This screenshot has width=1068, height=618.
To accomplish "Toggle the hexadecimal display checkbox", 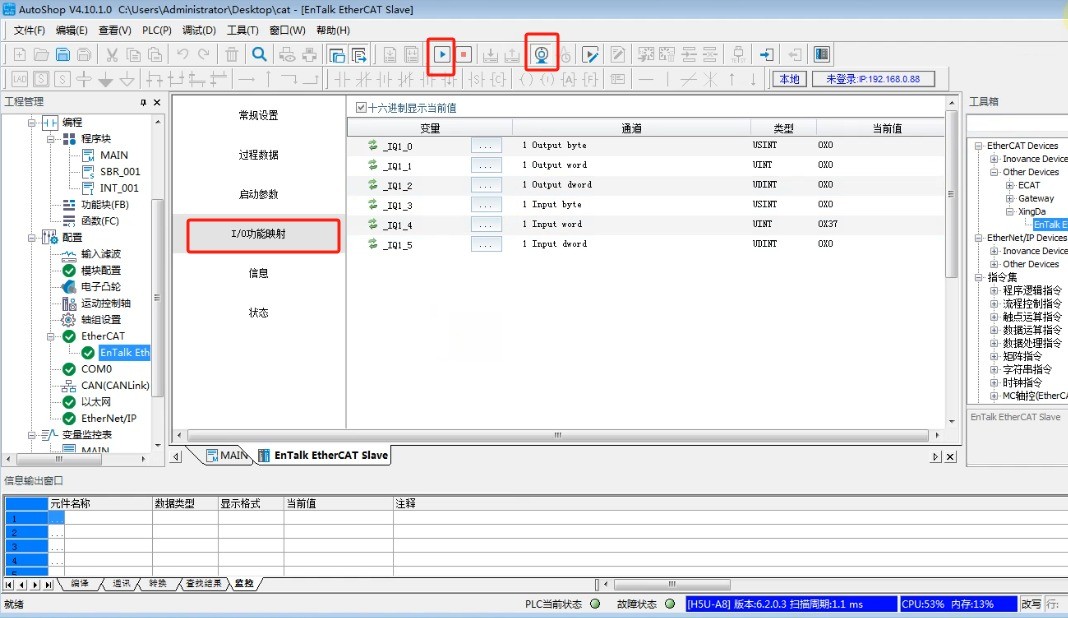I will point(361,108).
